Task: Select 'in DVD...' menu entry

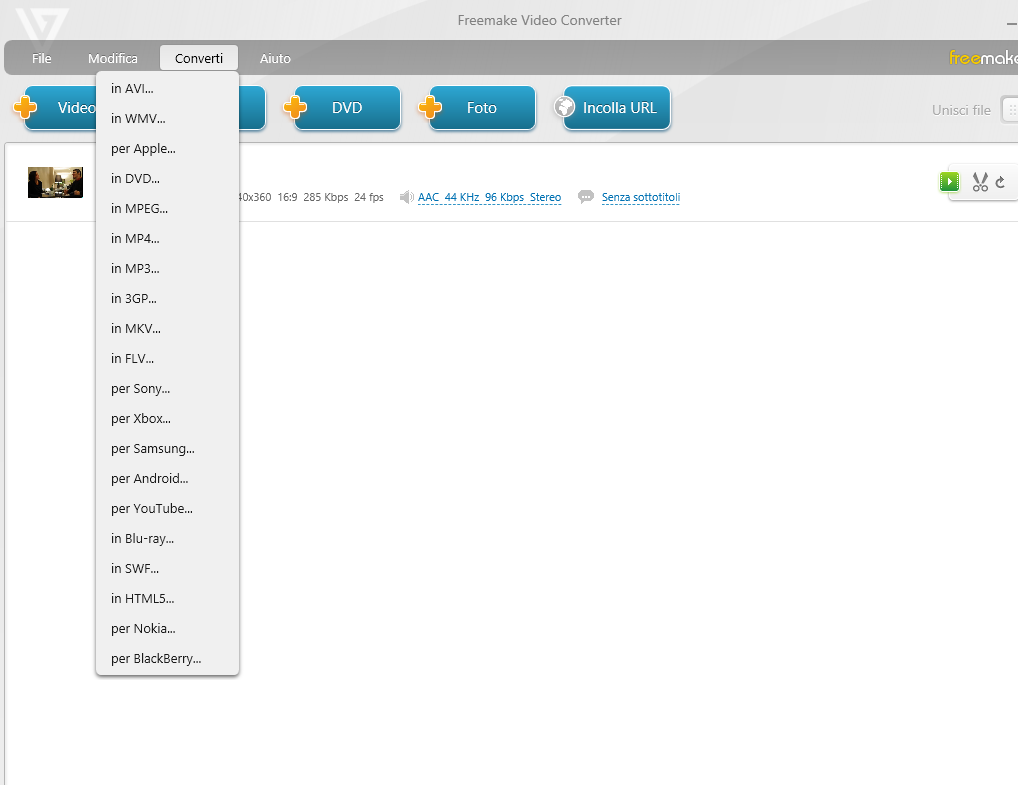Action: click(x=168, y=178)
